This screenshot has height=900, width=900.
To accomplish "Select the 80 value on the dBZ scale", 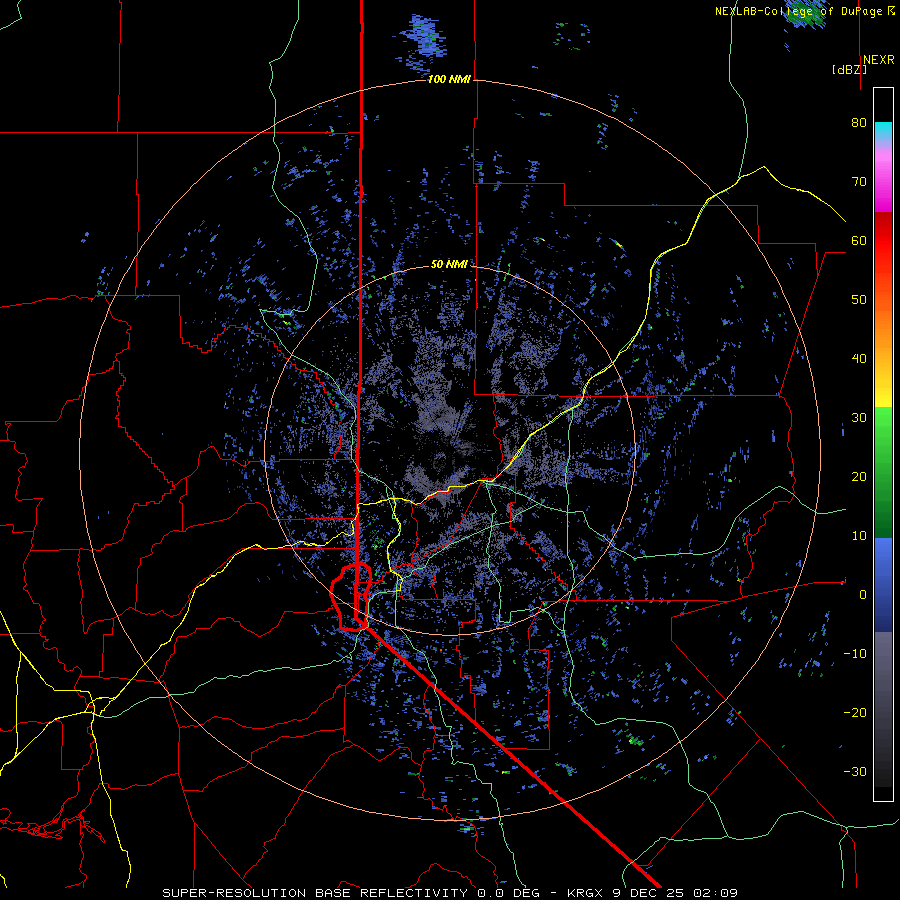I will tap(859, 123).
